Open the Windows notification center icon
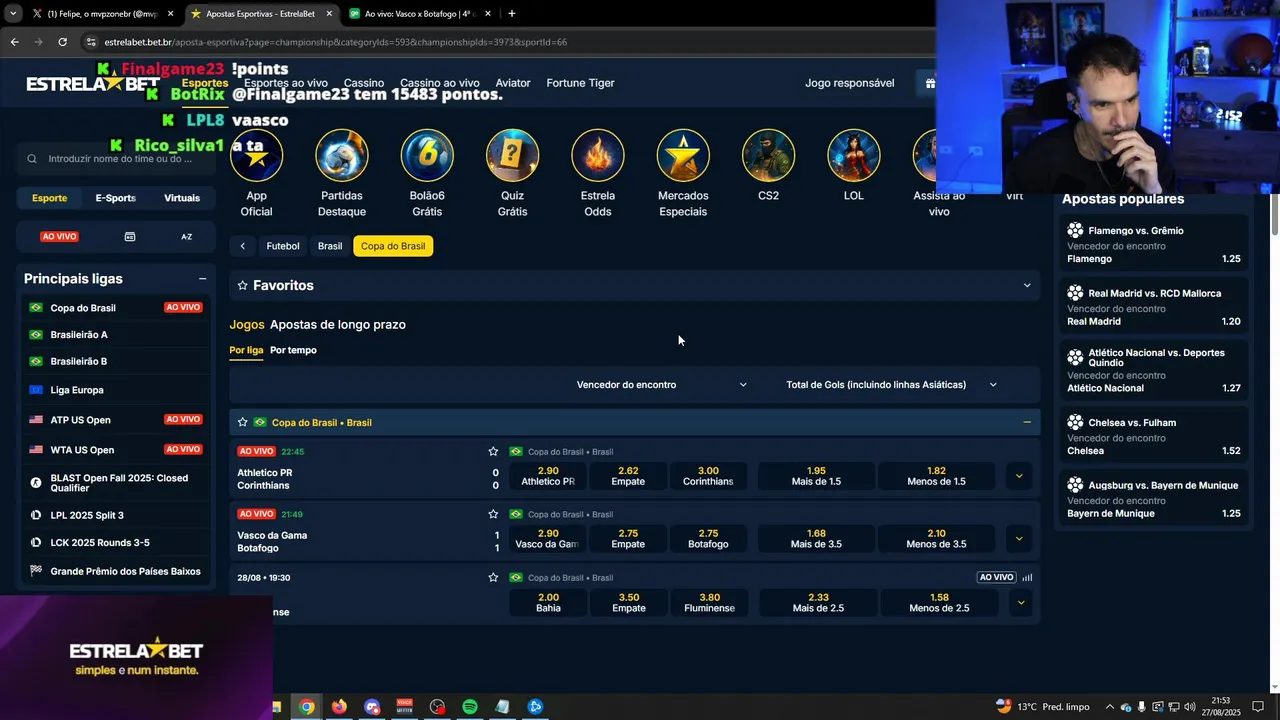Screen dimensions: 1280x720 (x=1258, y=707)
